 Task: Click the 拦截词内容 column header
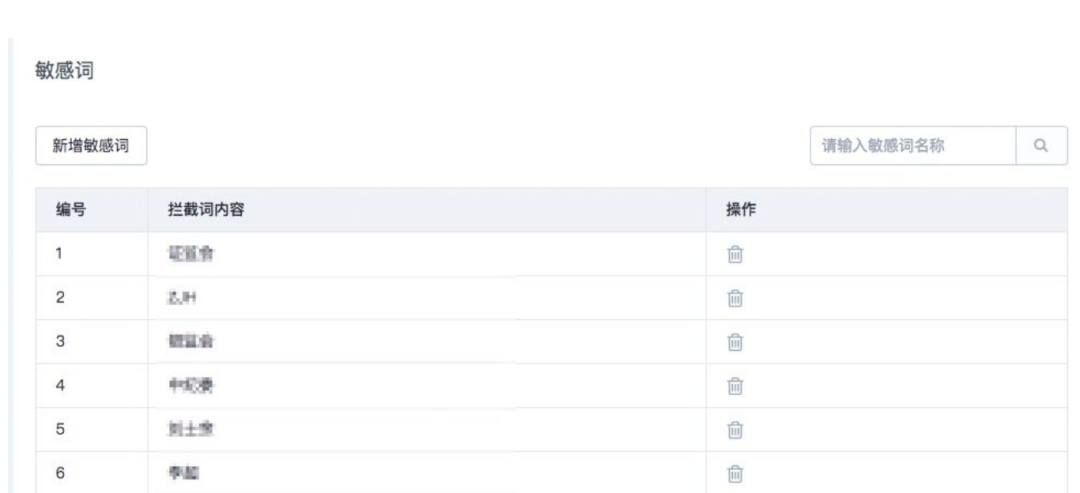coord(206,210)
